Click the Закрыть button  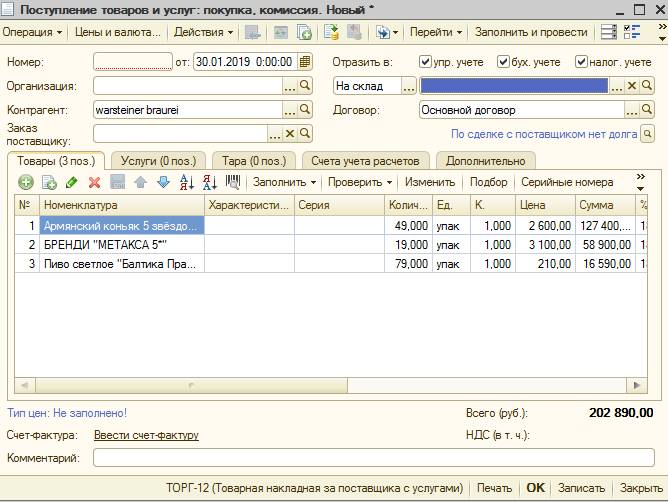[x=641, y=488]
